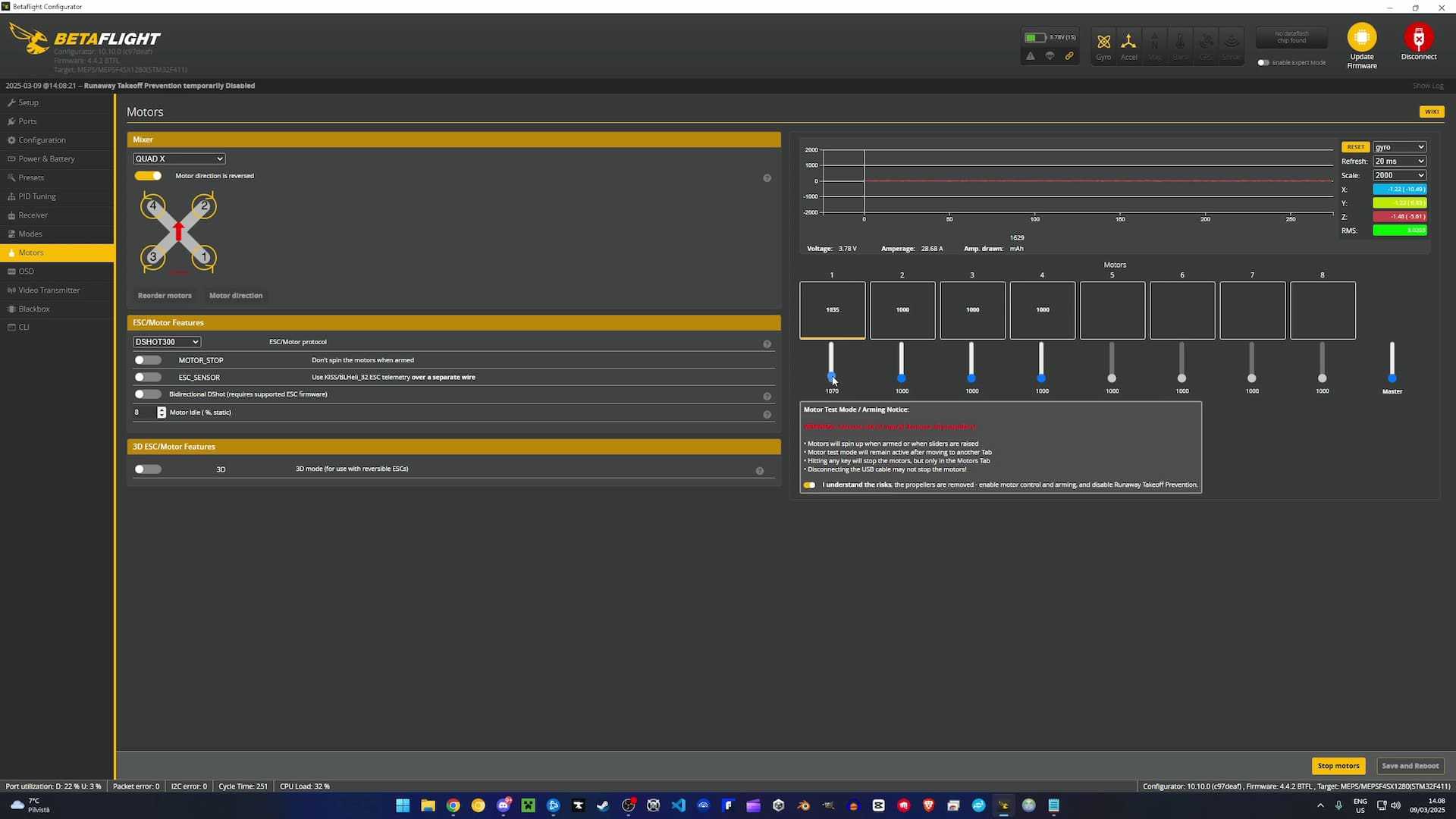Enable Bidirectional DShot switch

pos(148,394)
